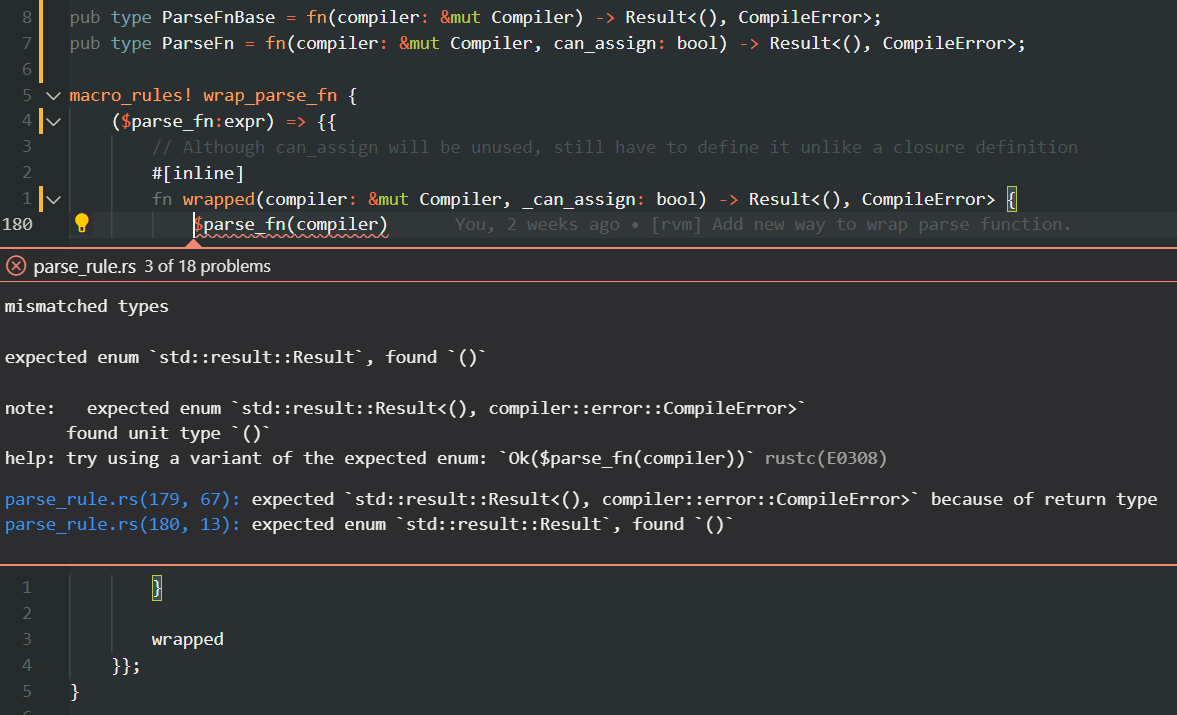Screen dimensions: 1177x715
Task: Click the highlighted opening brace after CompileError>
Action: pos(1012,199)
